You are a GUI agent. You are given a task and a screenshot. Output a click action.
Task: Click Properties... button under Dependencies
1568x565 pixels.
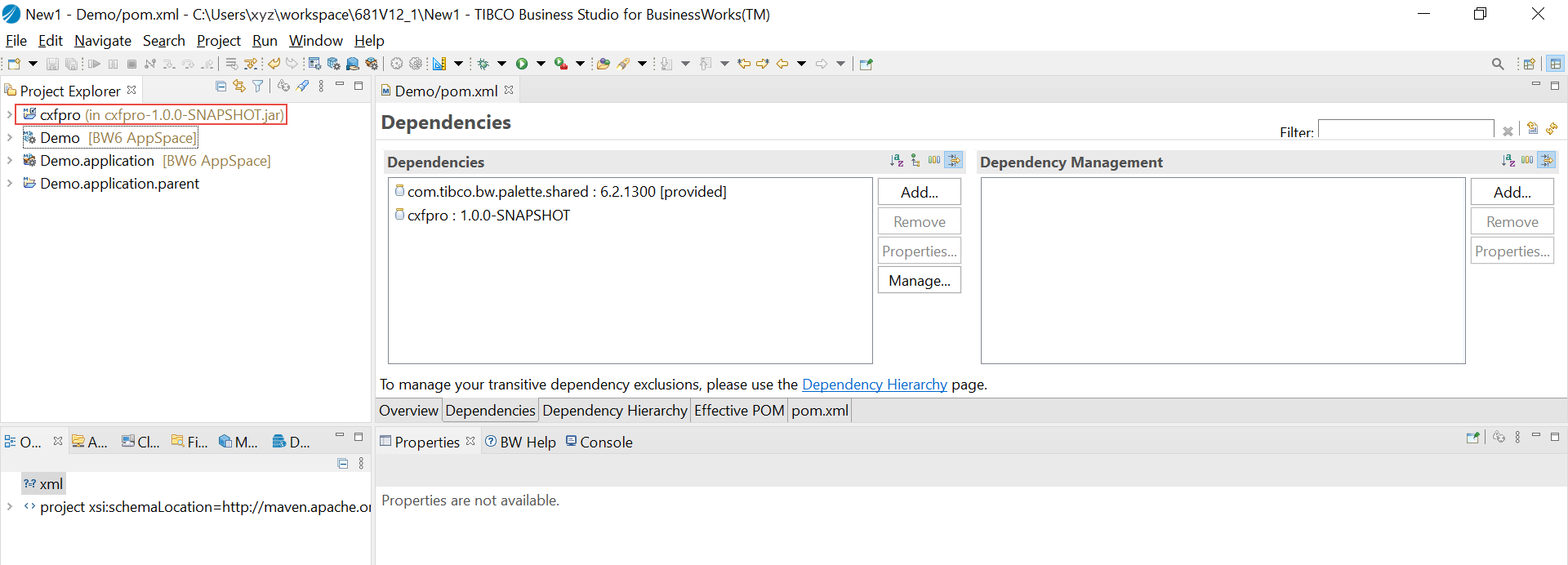(x=920, y=251)
